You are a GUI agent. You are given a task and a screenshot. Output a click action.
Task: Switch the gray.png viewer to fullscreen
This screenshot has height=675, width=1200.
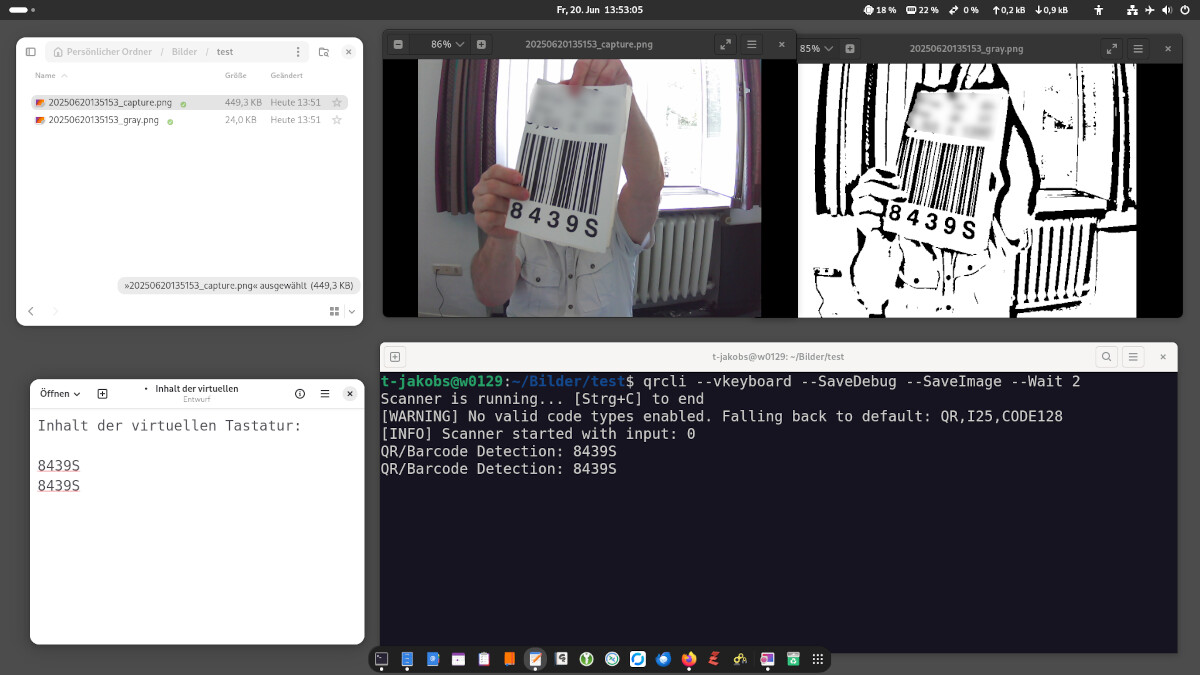coord(1111,48)
